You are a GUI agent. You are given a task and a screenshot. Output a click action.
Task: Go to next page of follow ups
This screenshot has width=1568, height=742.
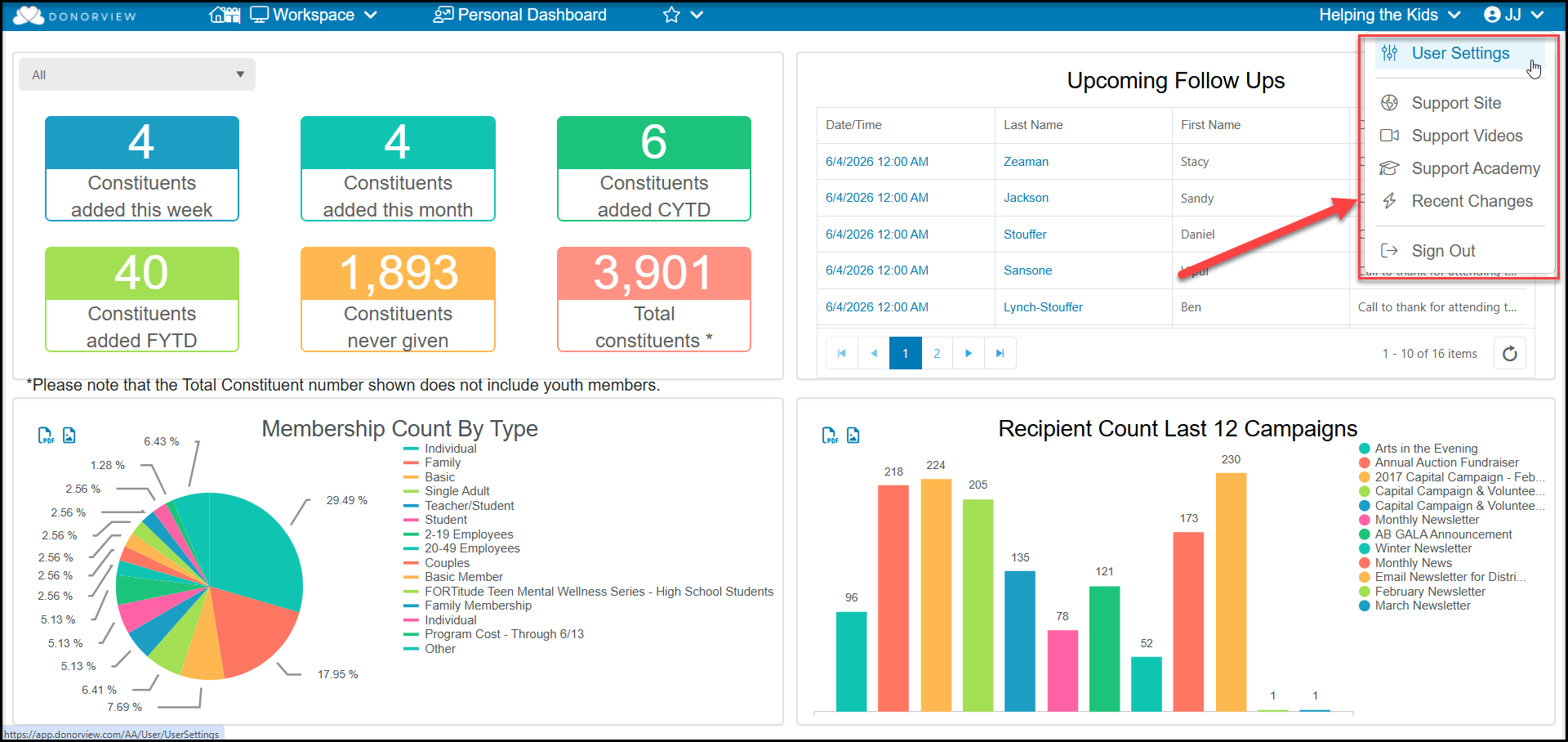969,353
